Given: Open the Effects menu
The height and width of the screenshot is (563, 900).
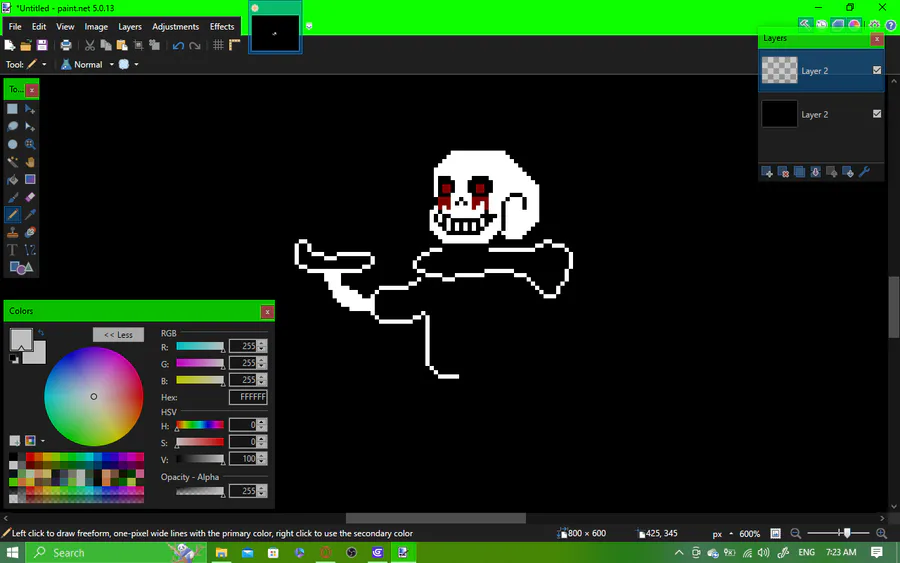Looking at the screenshot, I should click(222, 26).
